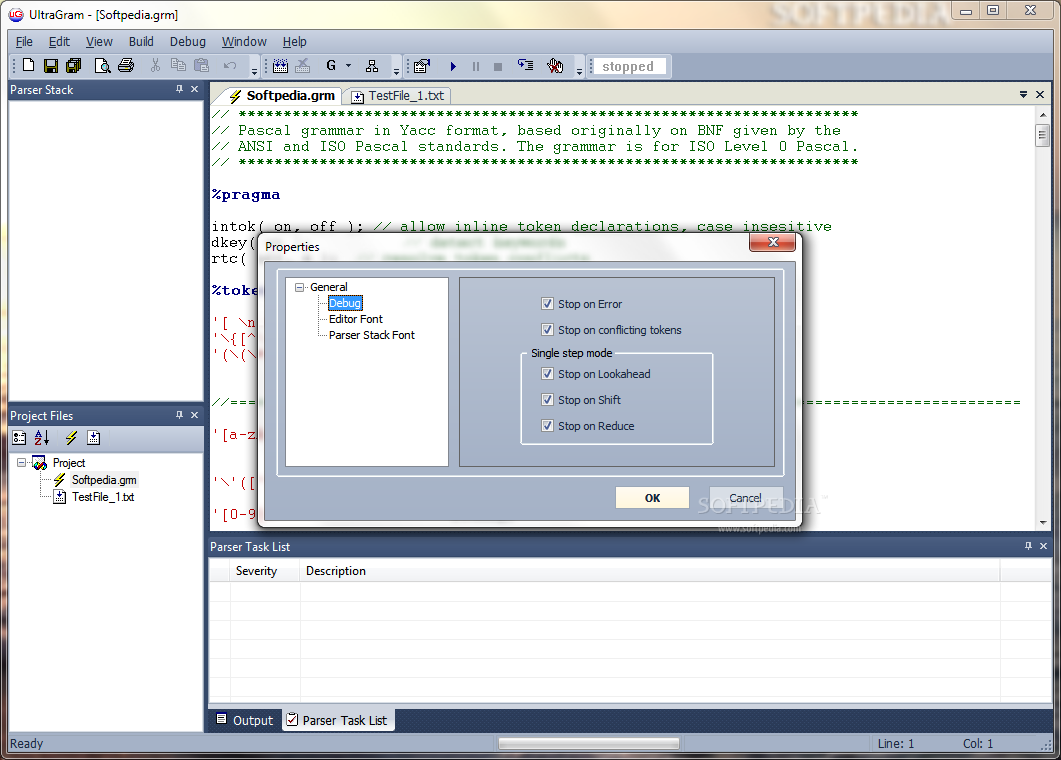Click categorized view icon in Project Files
This screenshot has width=1061, height=760.
click(20, 438)
